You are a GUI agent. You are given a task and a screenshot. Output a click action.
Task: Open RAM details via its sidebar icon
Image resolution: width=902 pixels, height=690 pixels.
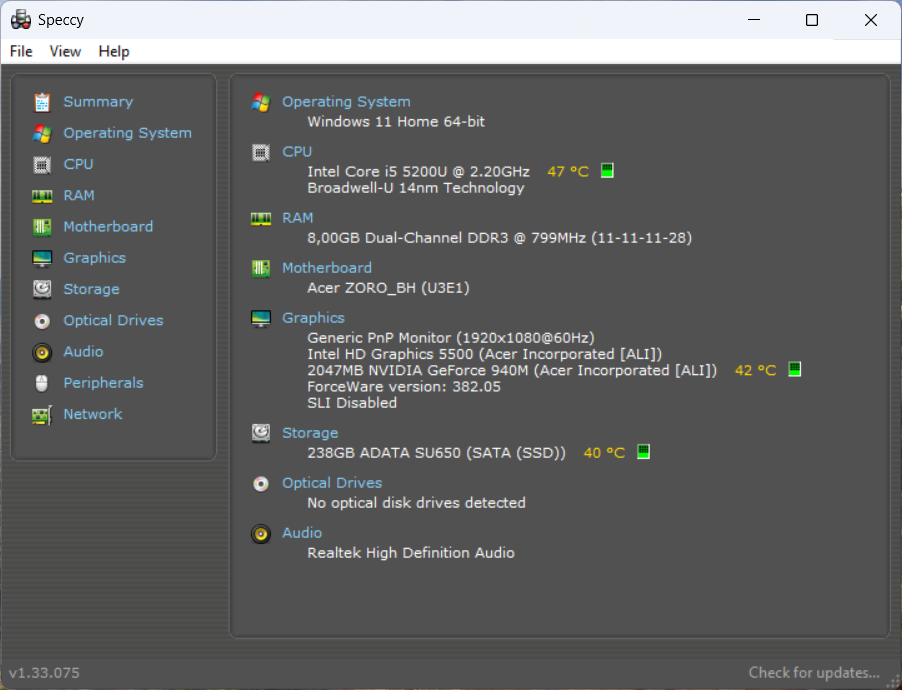(x=42, y=195)
